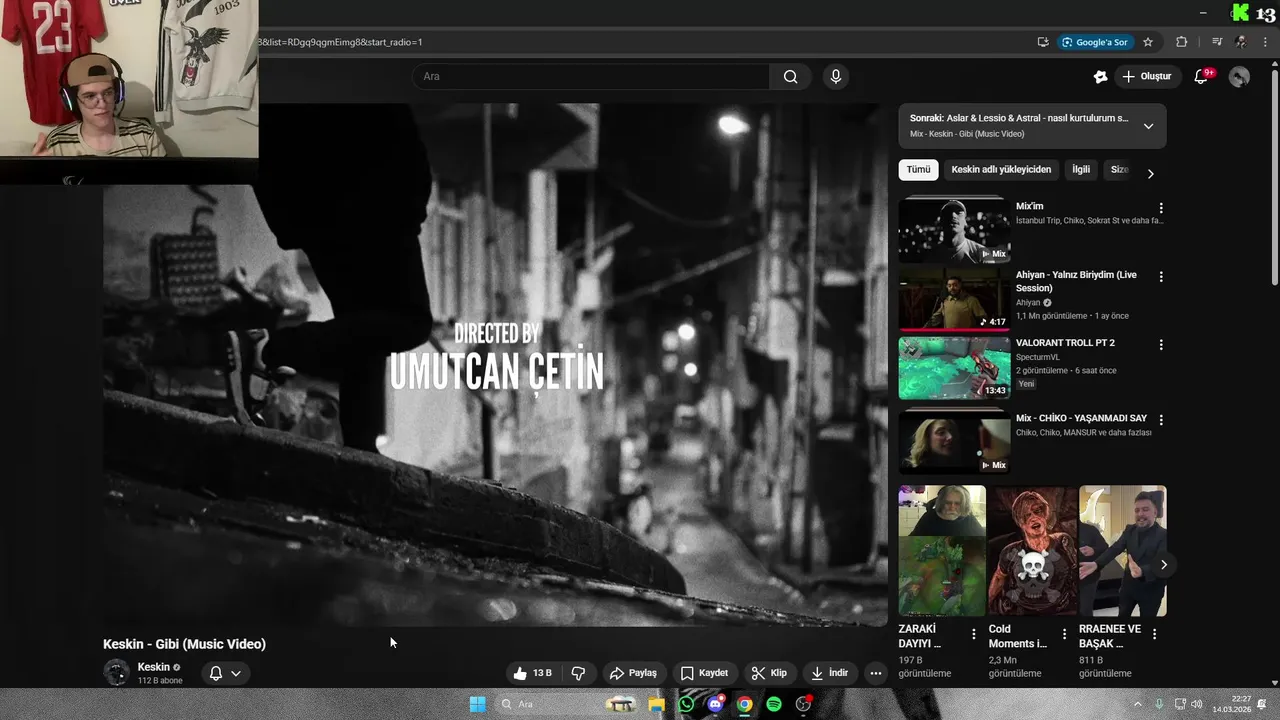Image resolution: width=1280 pixels, height=720 pixels.
Task: Click the Google'a Sor lens button
Action: click(1095, 42)
